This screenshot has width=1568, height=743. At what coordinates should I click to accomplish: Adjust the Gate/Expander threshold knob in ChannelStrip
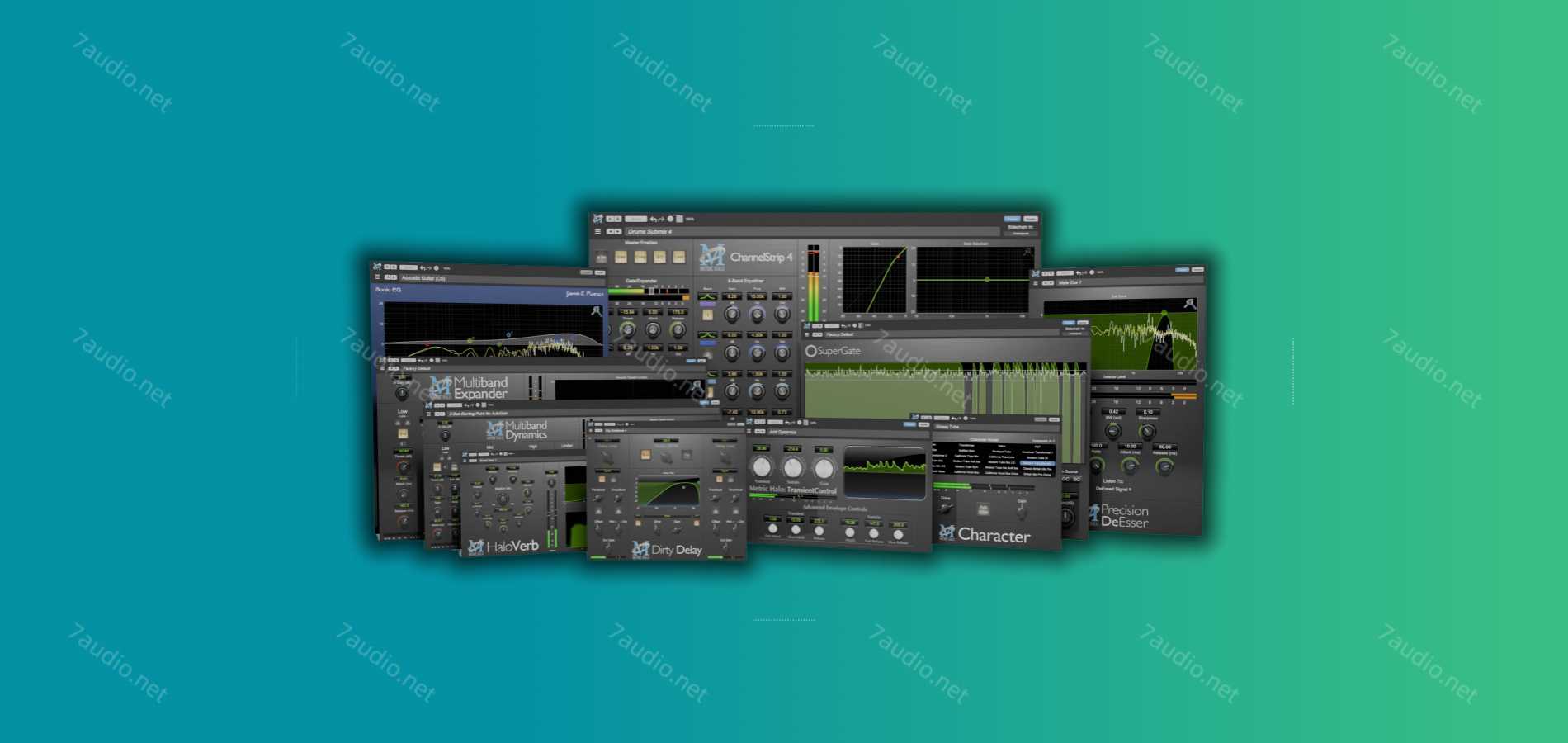(628, 329)
